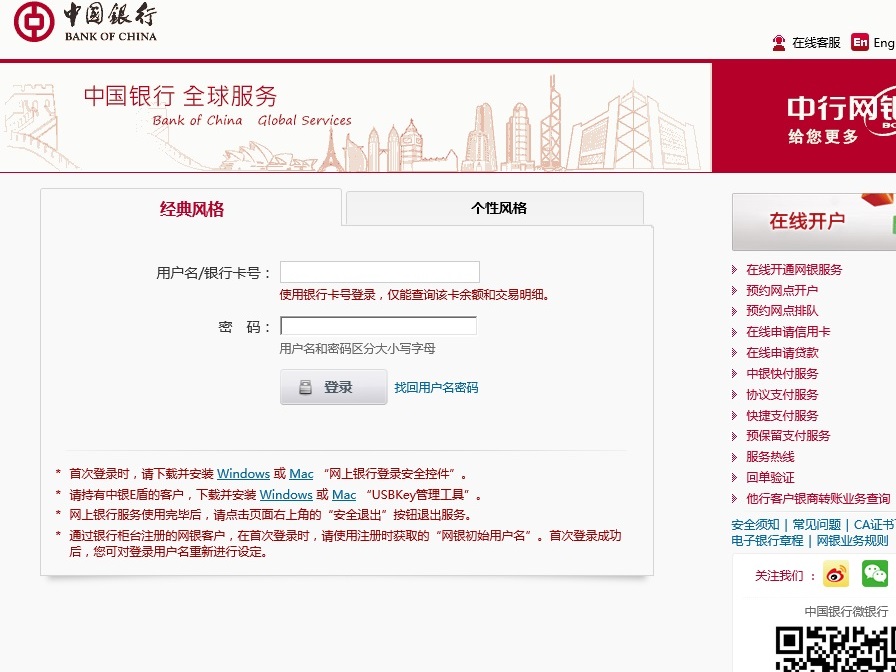Open 找回用户名密码 link

(x=436, y=387)
